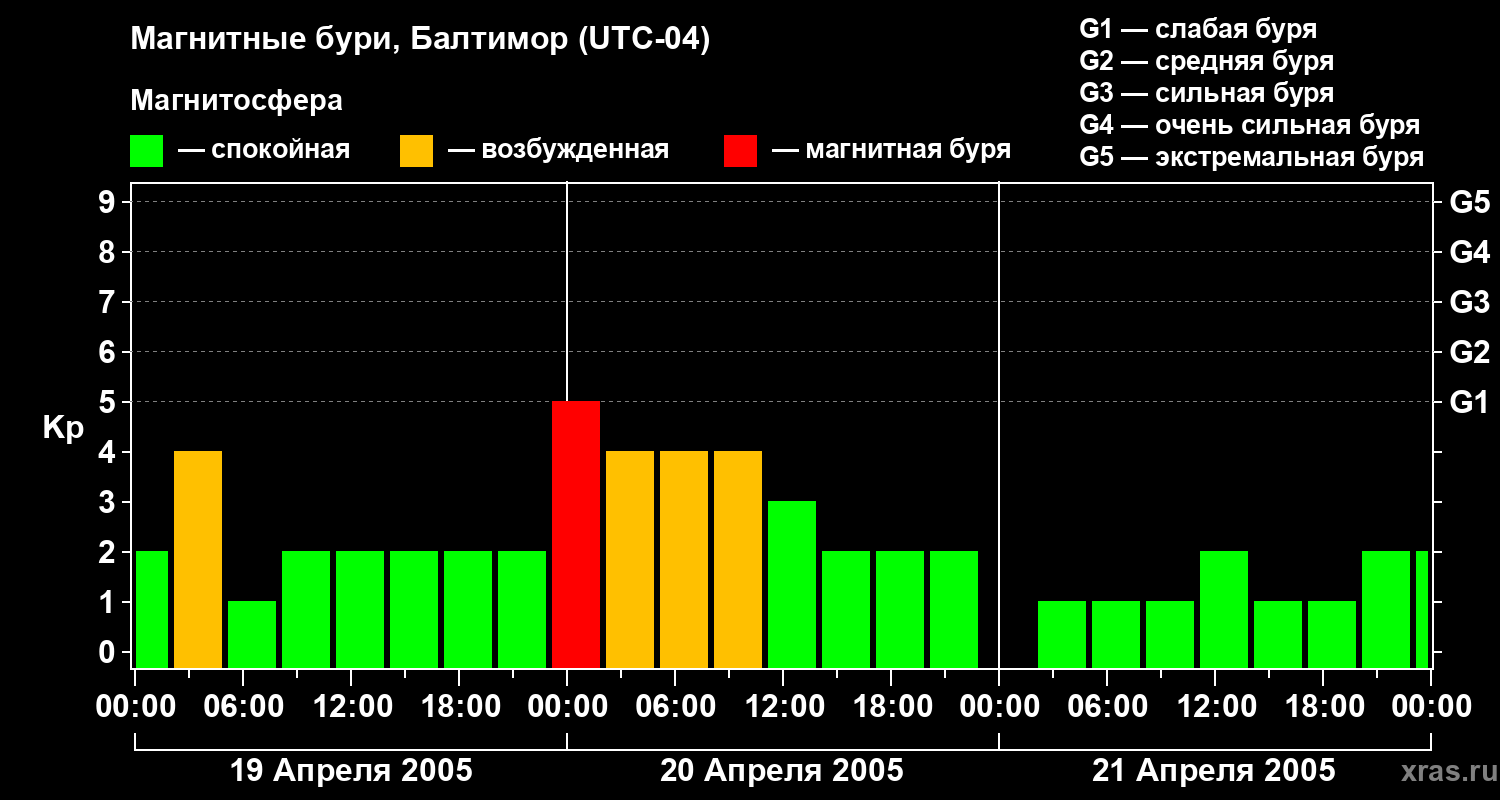Click the red 'магнитная буря' legend swatch
Viewport: 1500px width, 800px height.
tap(740, 151)
